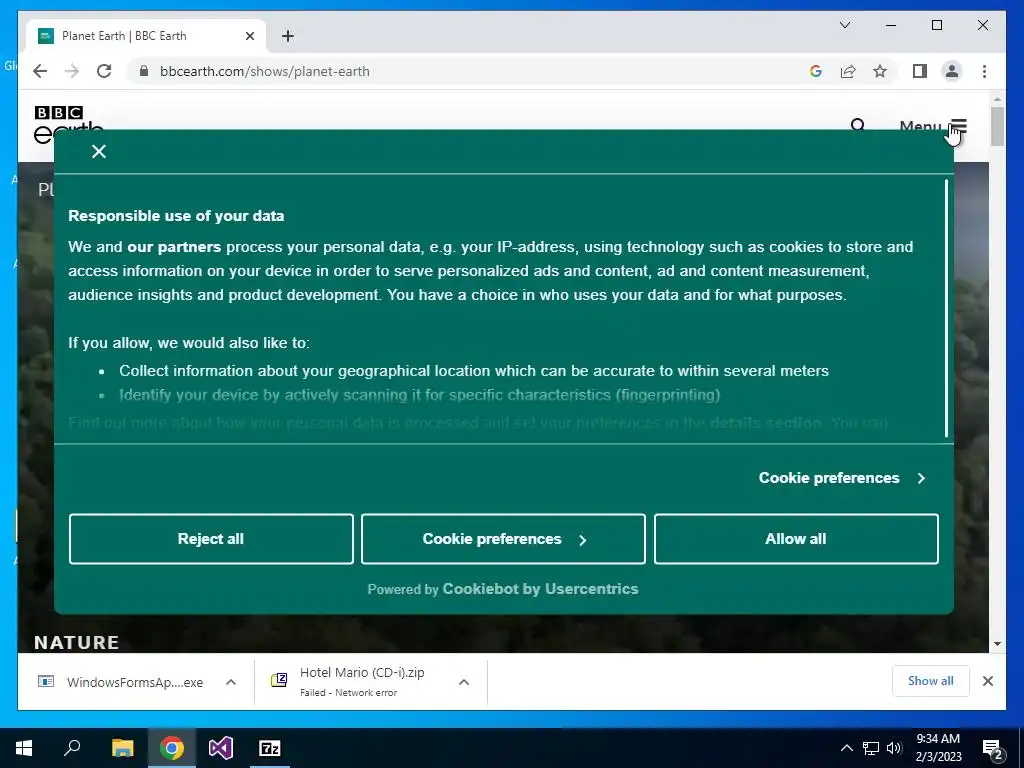Viewport: 1024px width, 768px height.
Task: Click the consent dialog text scrollbar
Action: (x=946, y=308)
